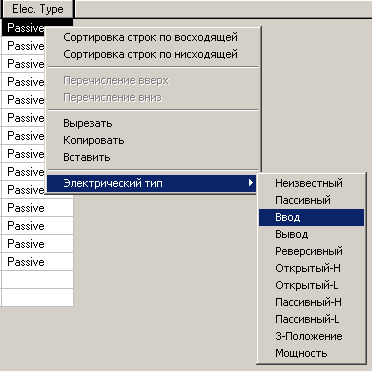Image resolution: width=372 pixels, height=371 pixels.
Task: Click the first empty cell below Passive rows
Action: tap(37, 280)
